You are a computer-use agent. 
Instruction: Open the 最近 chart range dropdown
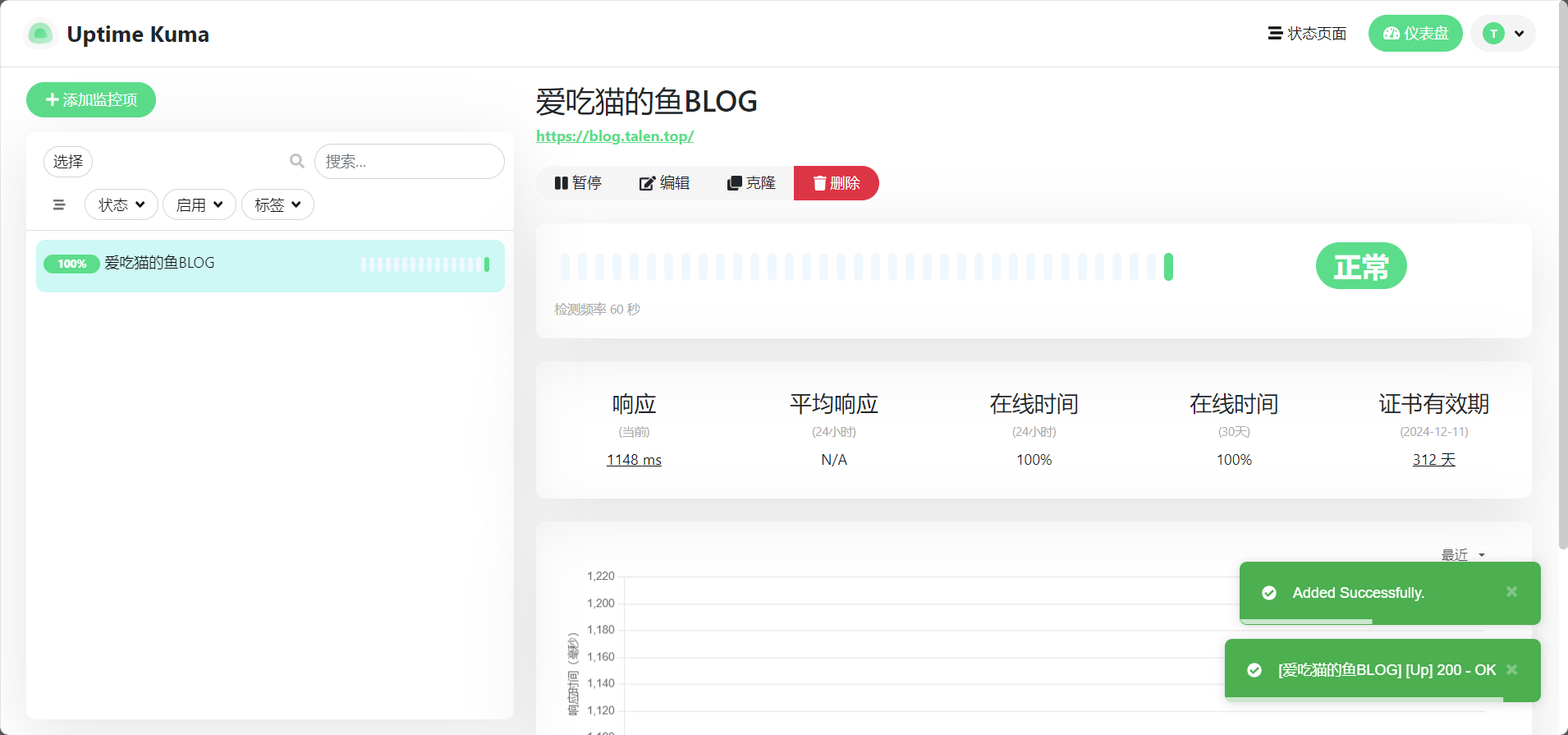[x=1462, y=555]
